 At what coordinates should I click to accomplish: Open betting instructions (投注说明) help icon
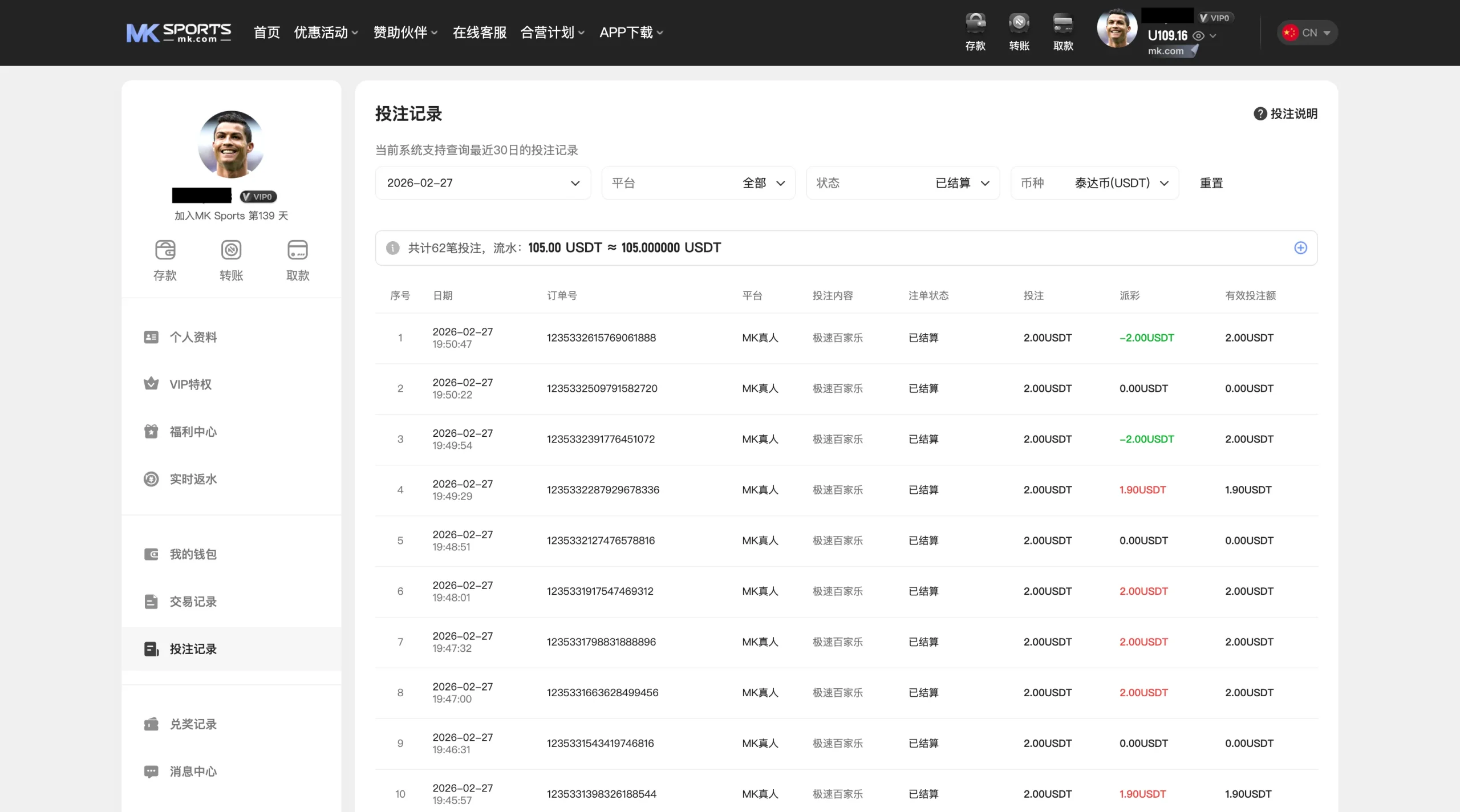coord(1260,114)
